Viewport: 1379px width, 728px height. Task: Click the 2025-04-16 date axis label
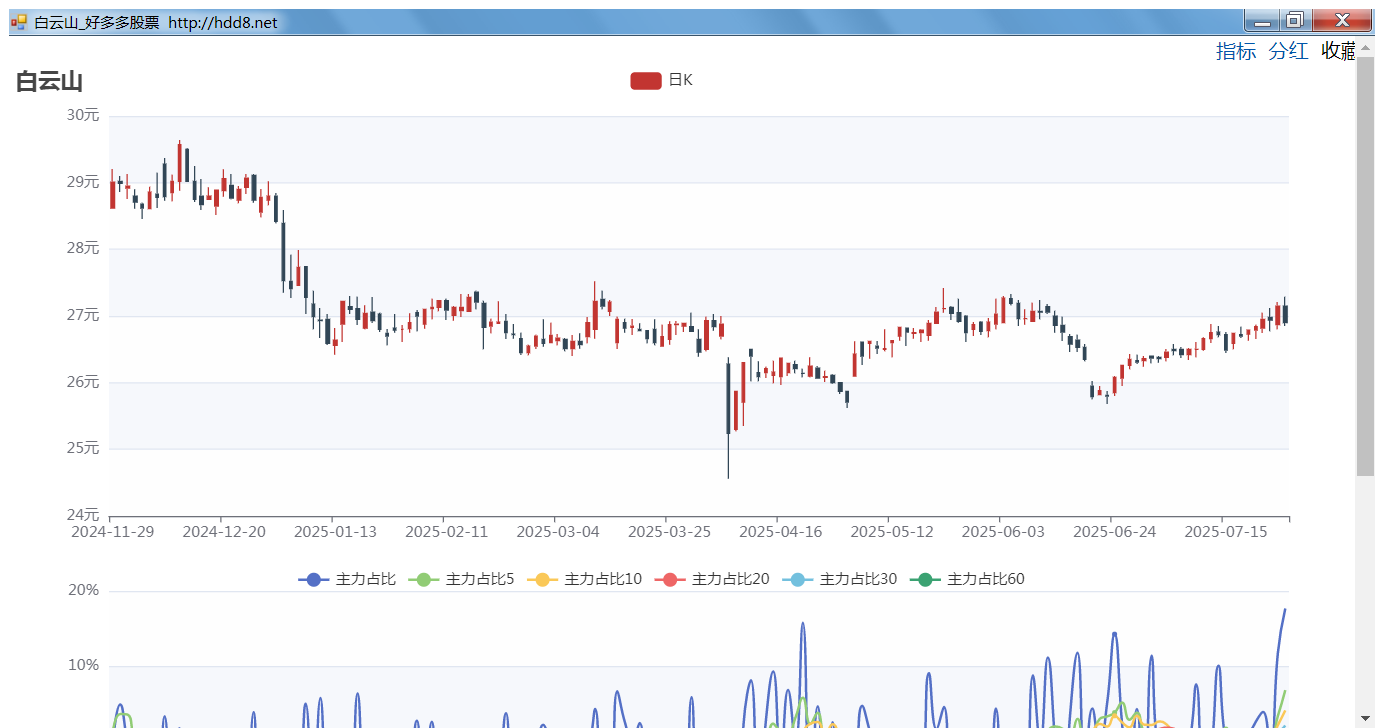pyautogui.click(x=780, y=531)
